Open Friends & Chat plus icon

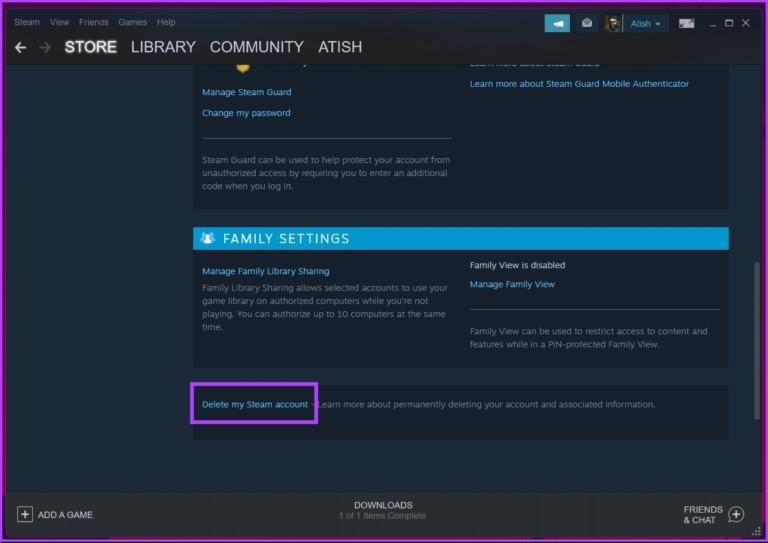point(736,514)
